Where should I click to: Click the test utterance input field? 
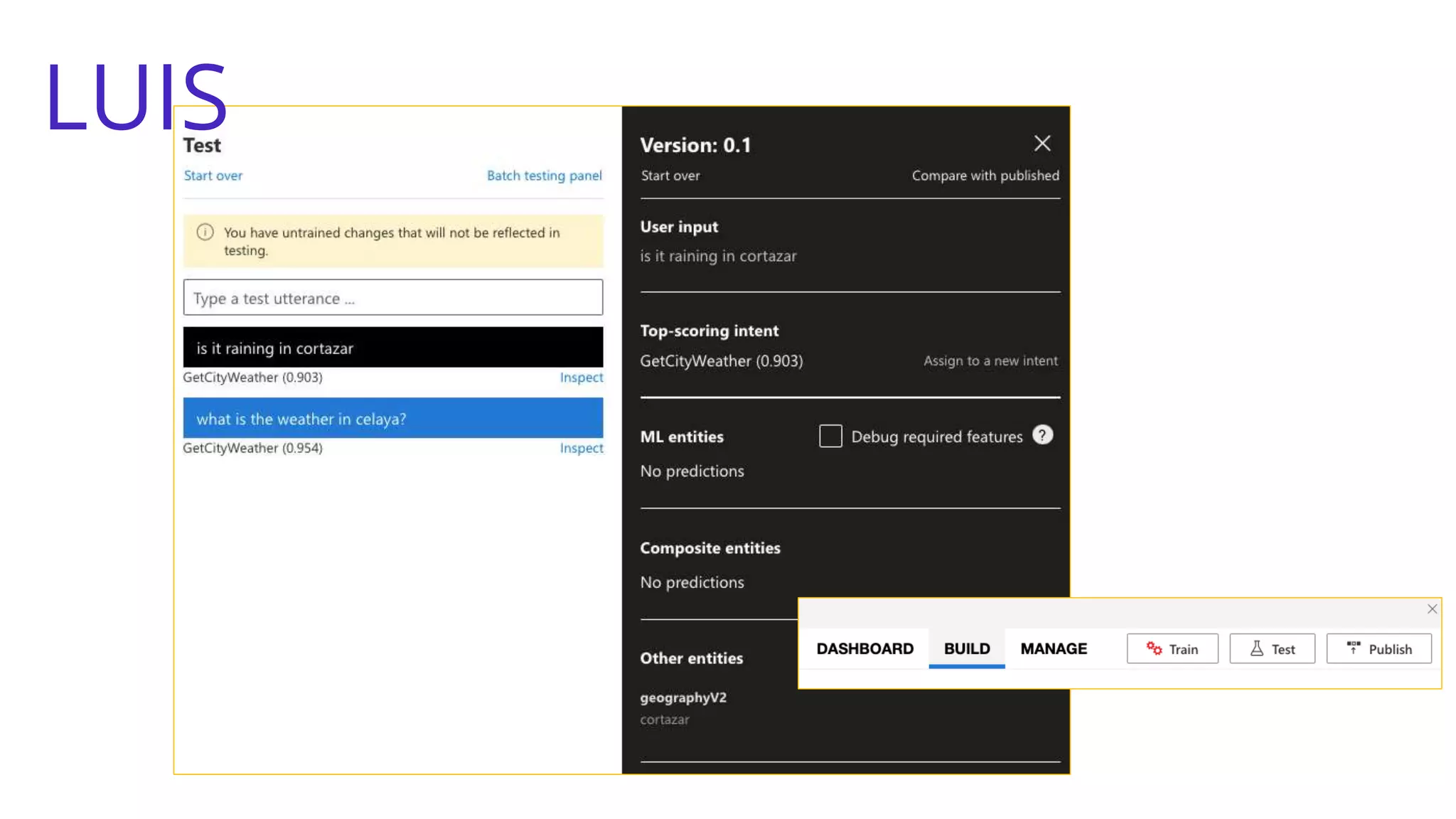(x=392, y=298)
